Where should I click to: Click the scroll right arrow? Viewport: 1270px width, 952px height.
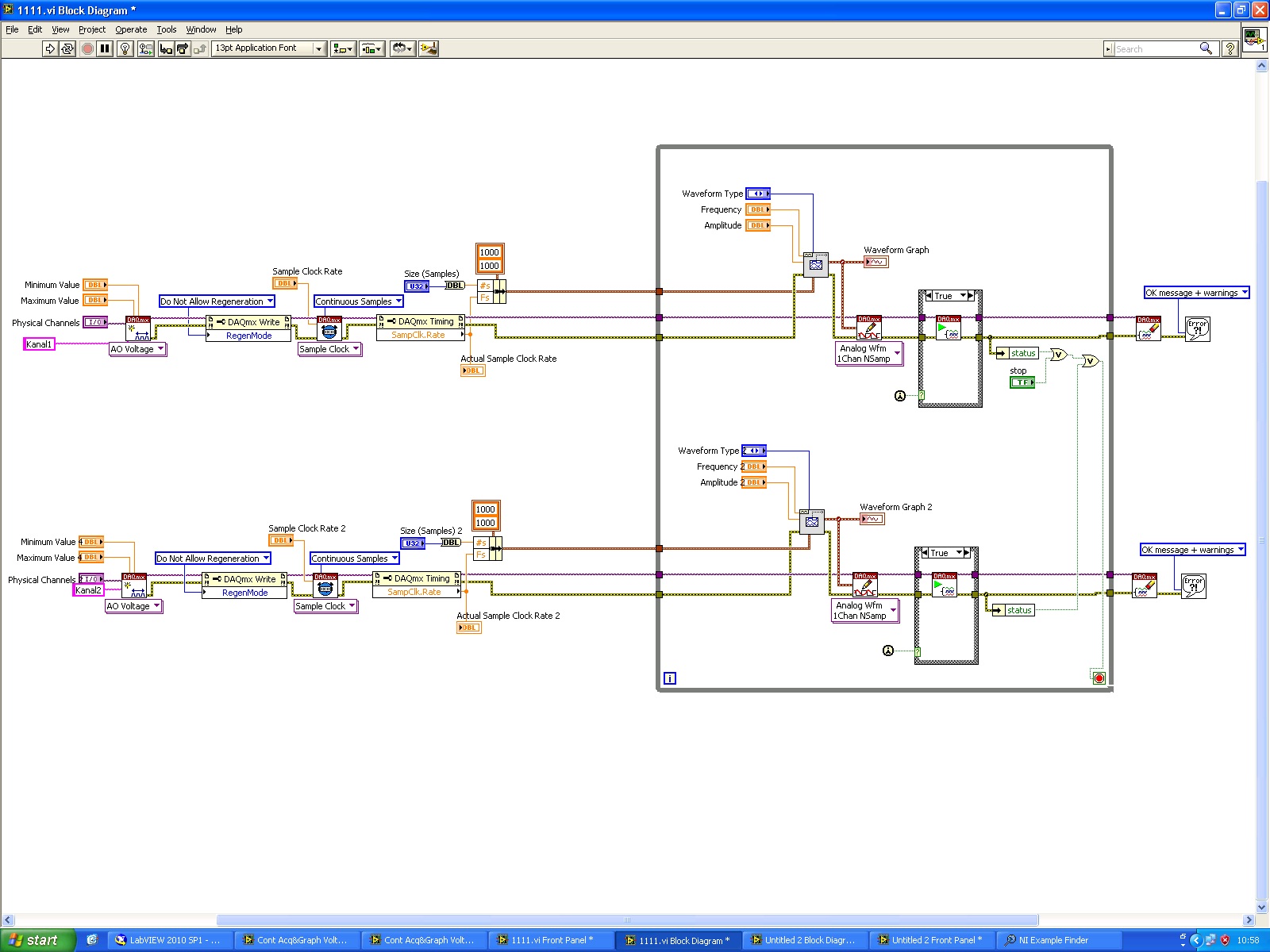click(x=1249, y=920)
